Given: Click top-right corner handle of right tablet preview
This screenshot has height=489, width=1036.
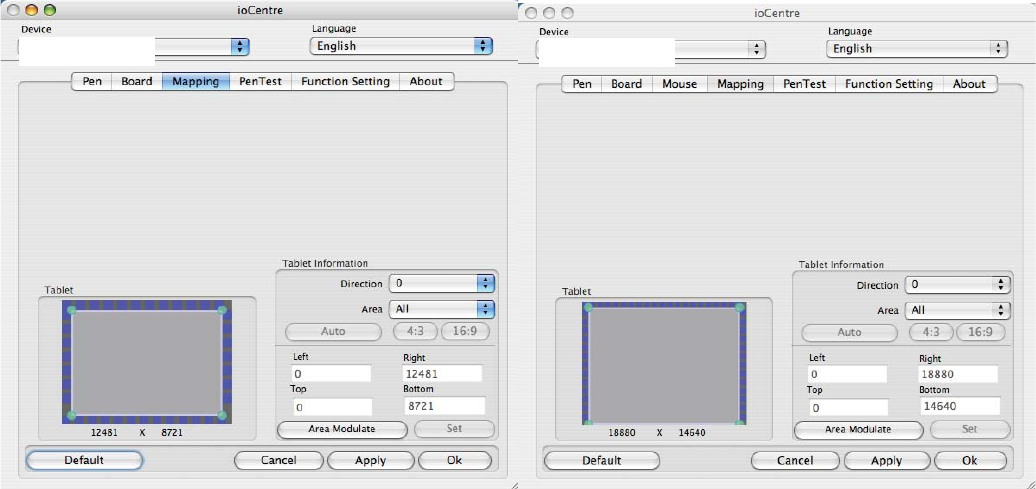Looking at the screenshot, I should click(x=740, y=307).
